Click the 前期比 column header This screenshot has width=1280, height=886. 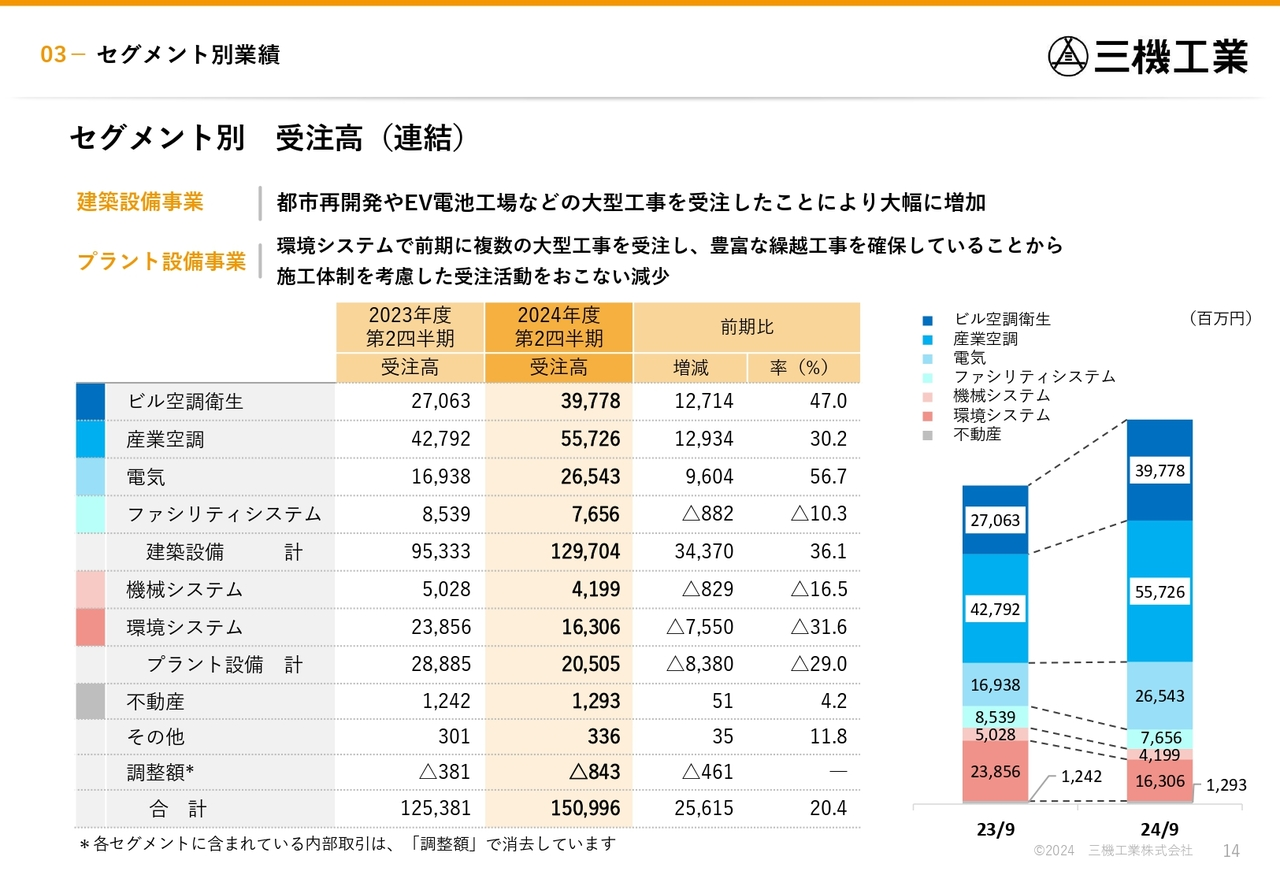tap(747, 328)
